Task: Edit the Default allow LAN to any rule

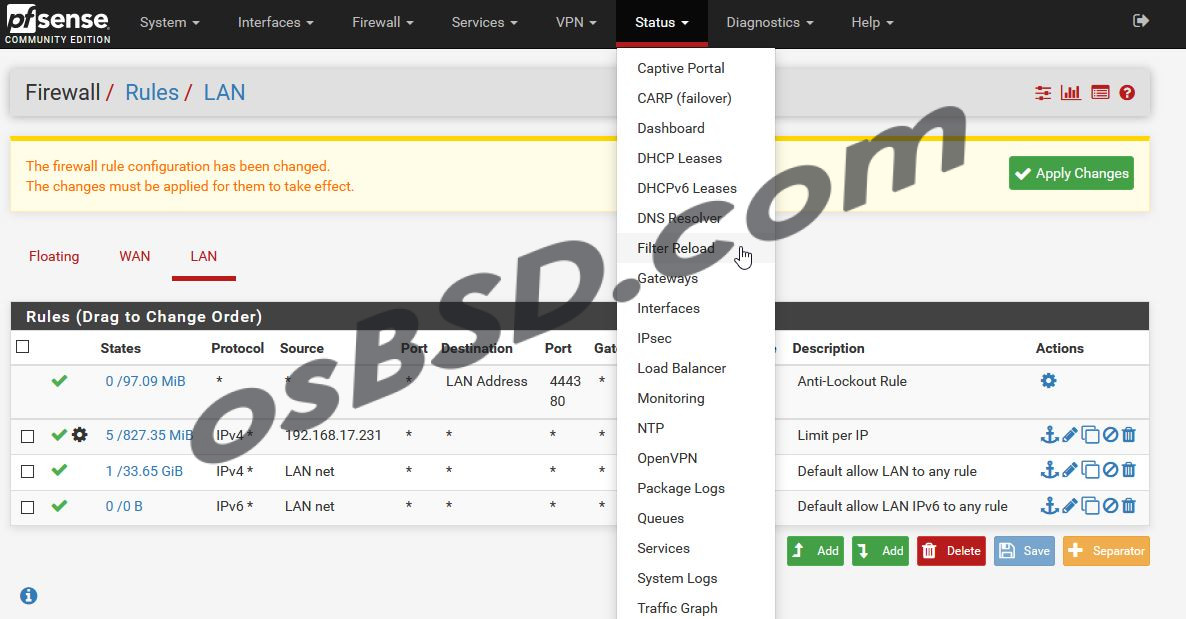Action: click(1070, 470)
